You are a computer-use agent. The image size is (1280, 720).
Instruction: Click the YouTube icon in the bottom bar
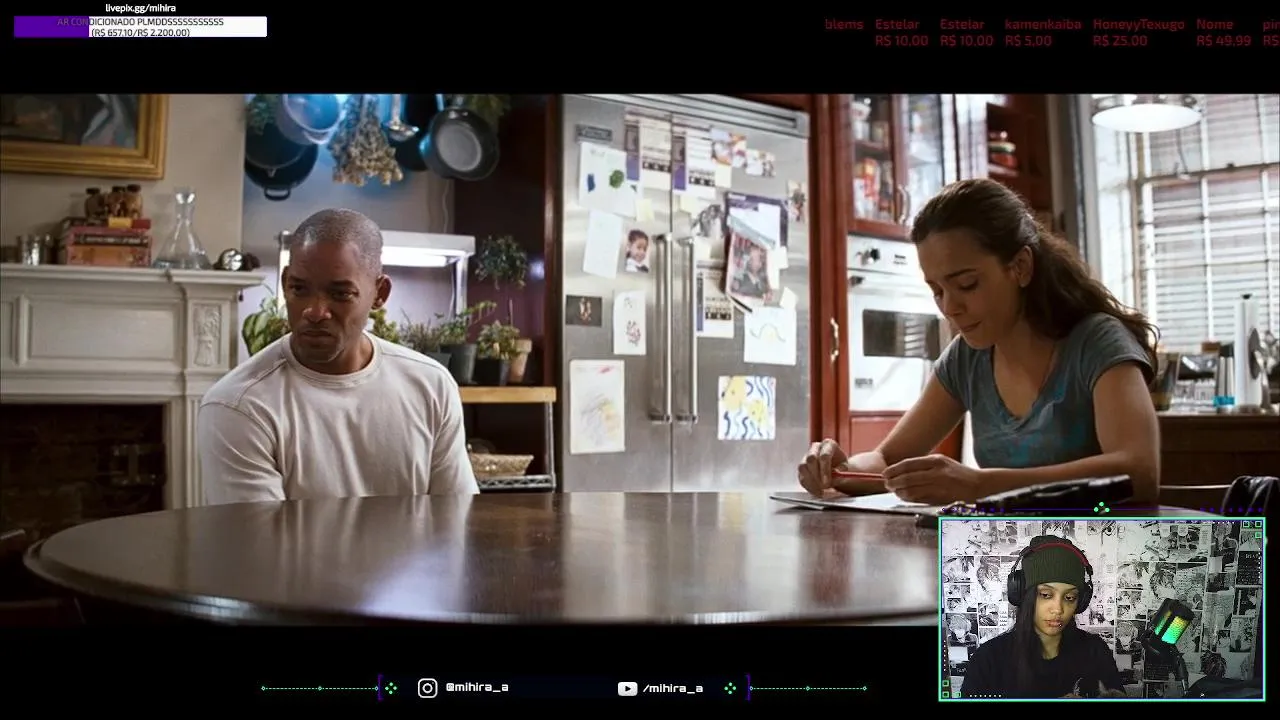(627, 688)
